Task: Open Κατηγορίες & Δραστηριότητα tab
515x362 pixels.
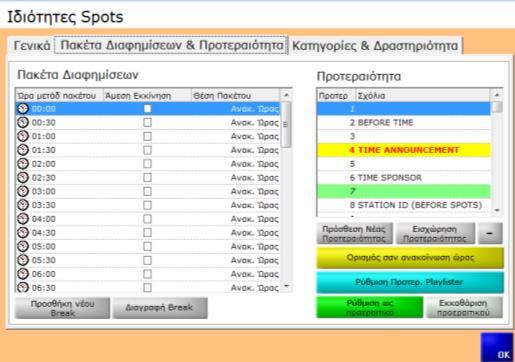Action: [375, 45]
